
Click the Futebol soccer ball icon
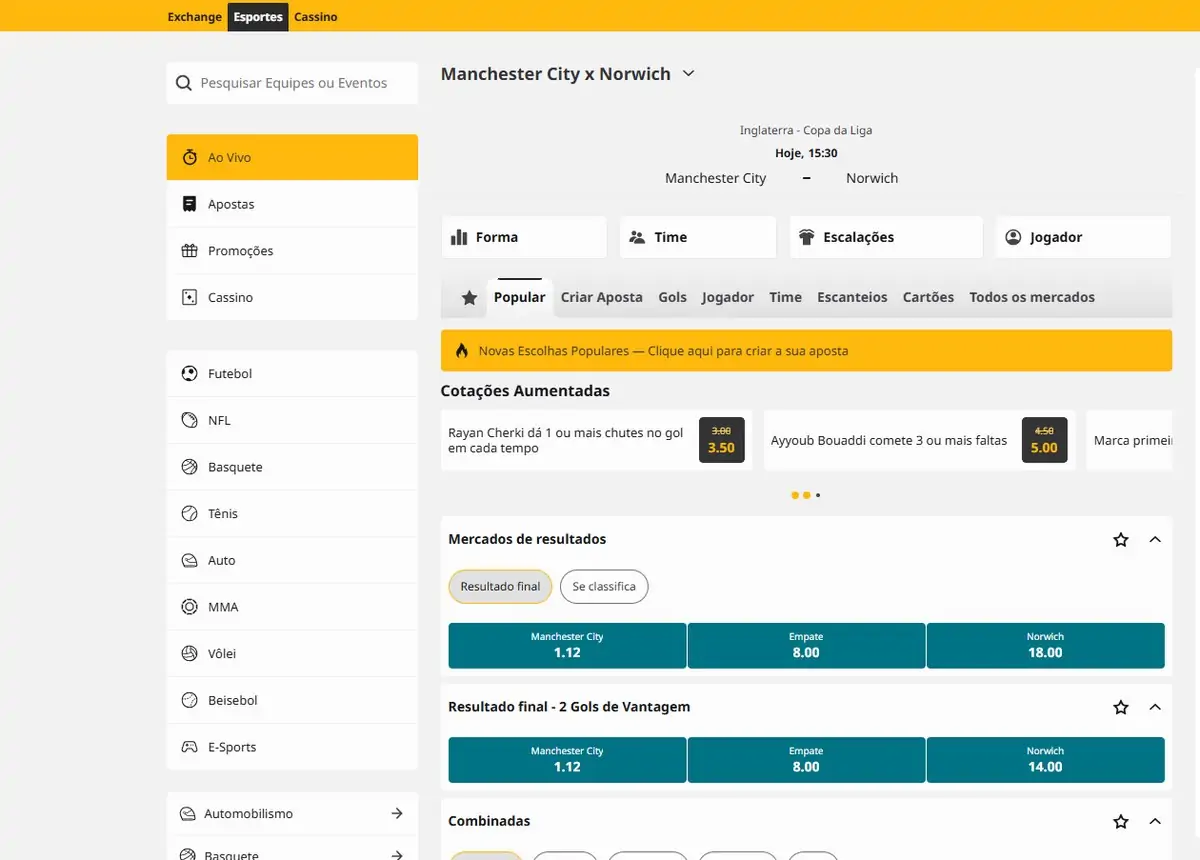189,374
